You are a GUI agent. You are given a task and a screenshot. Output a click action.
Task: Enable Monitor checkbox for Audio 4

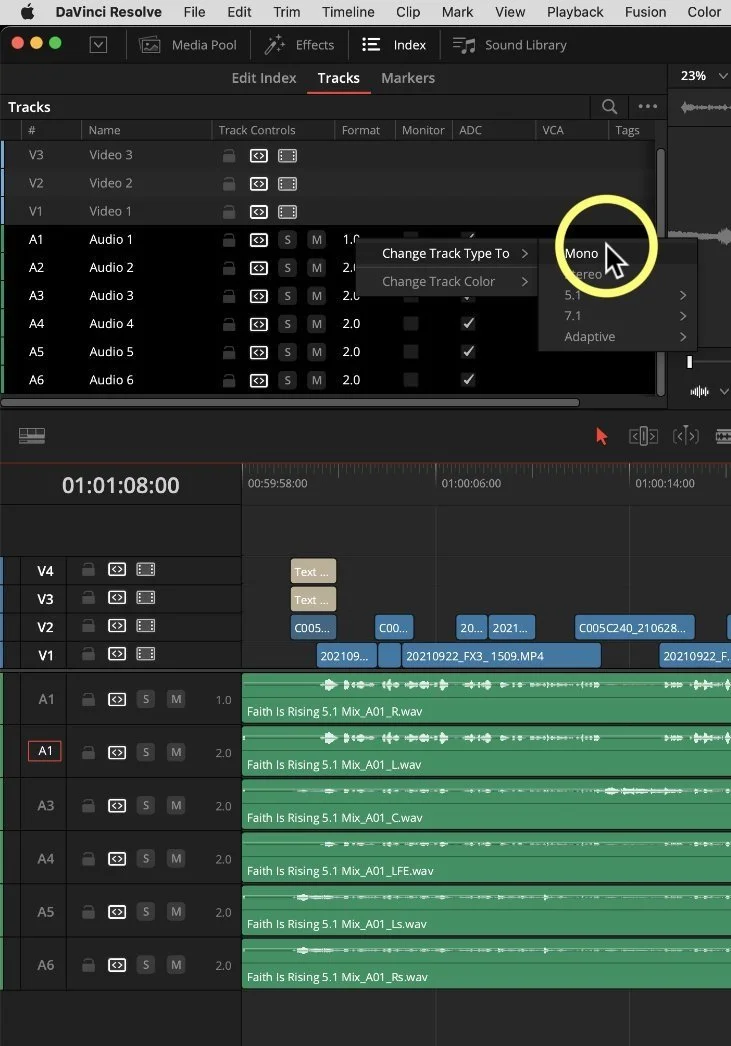pos(411,324)
